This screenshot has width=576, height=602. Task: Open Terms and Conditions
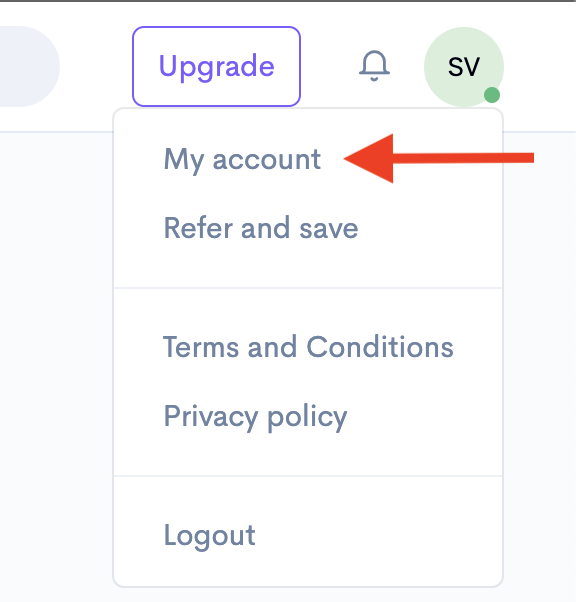308,347
